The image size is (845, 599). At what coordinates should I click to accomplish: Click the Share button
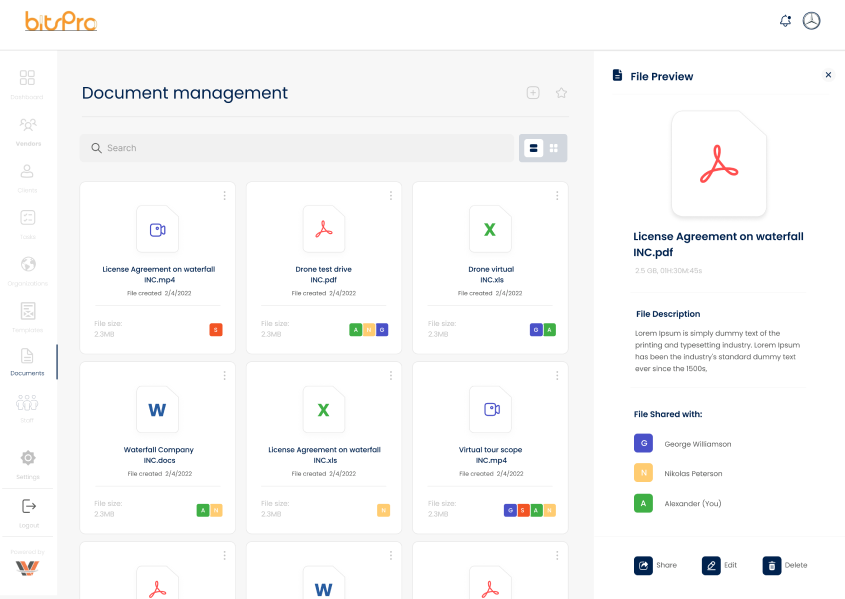coord(655,566)
